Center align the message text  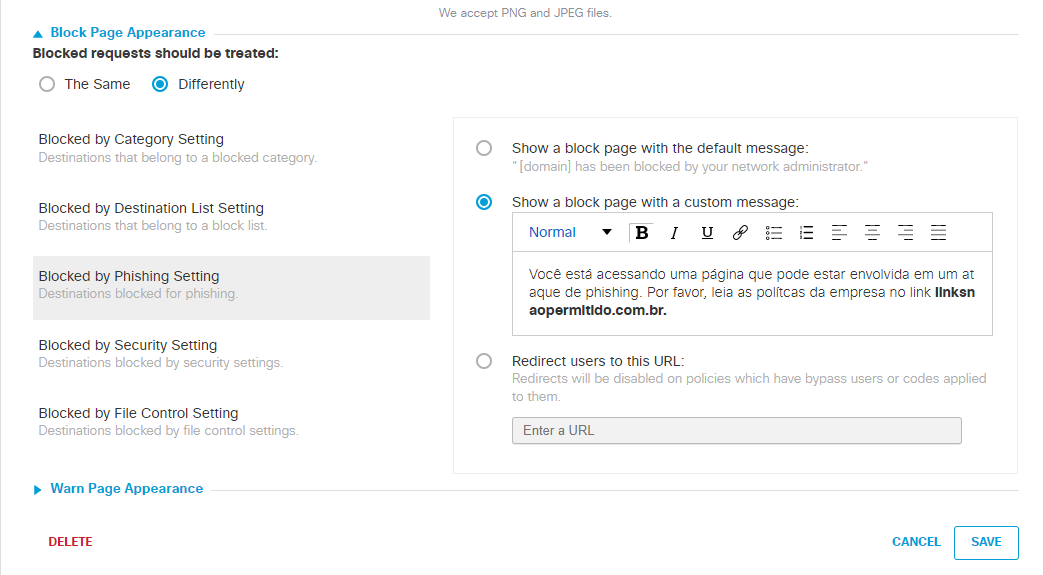click(872, 233)
